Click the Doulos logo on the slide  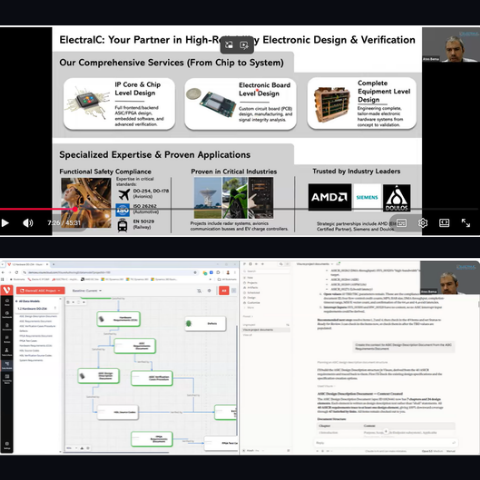click(x=397, y=197)
